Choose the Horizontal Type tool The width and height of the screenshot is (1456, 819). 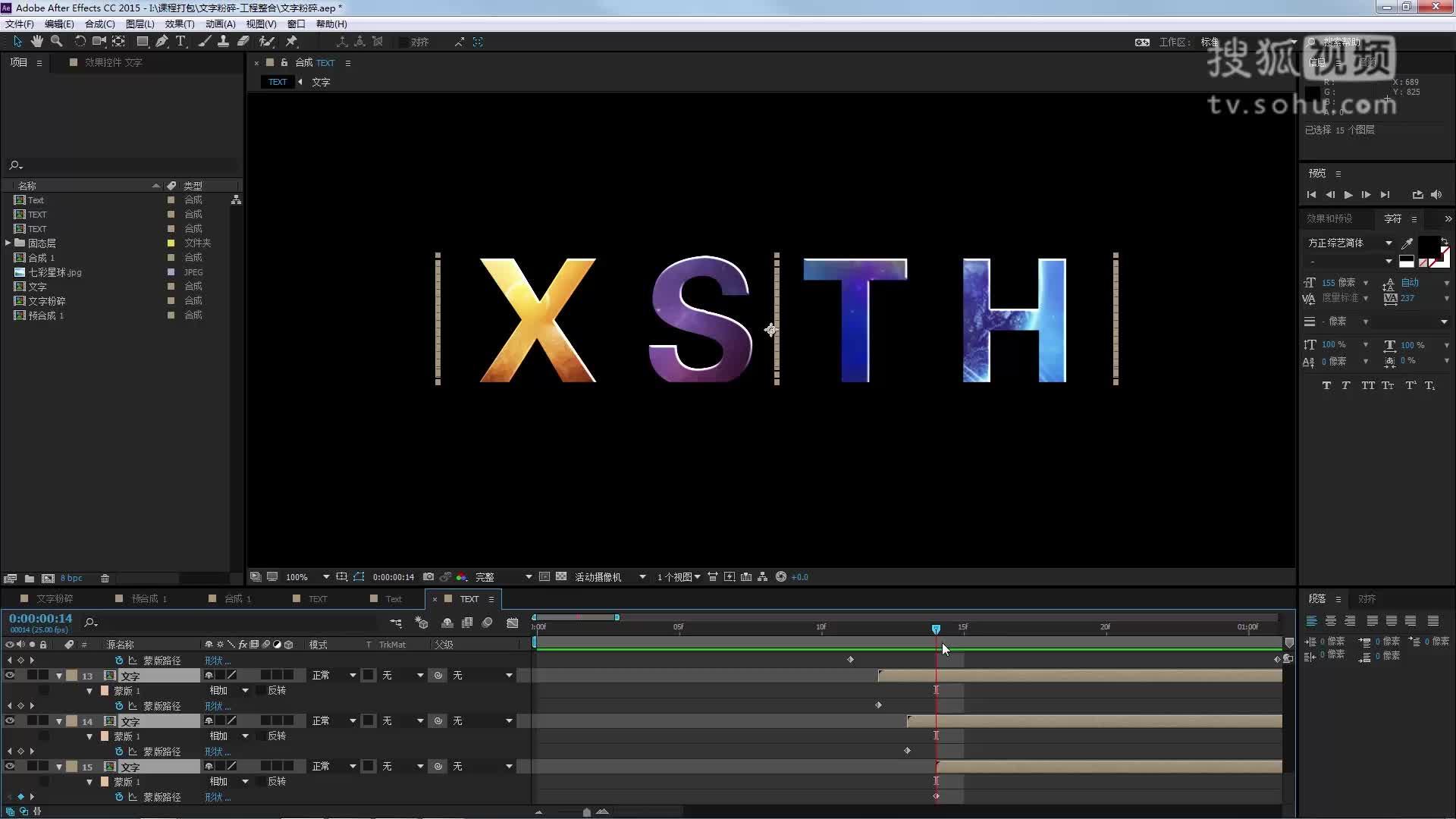tap(180, 42)
